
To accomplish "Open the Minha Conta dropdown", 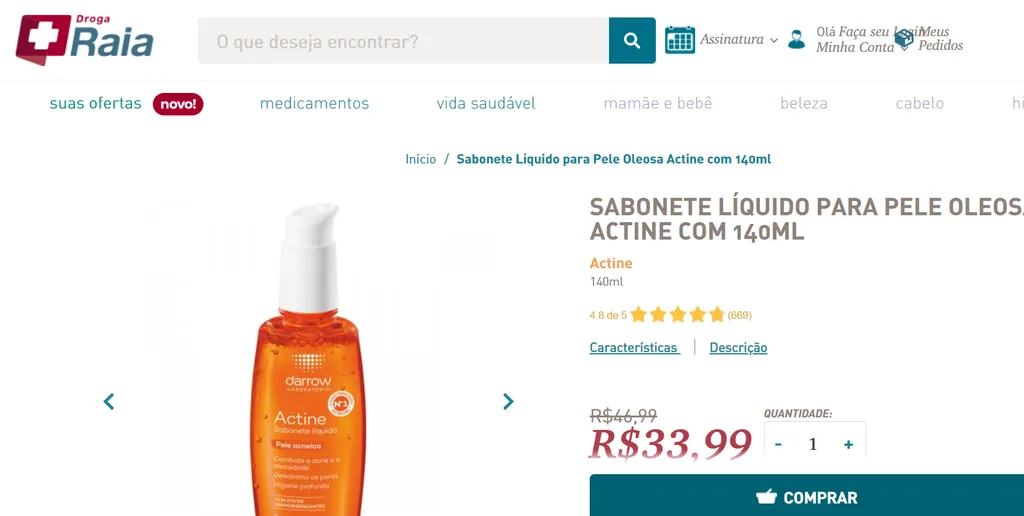I will (855, 47).
